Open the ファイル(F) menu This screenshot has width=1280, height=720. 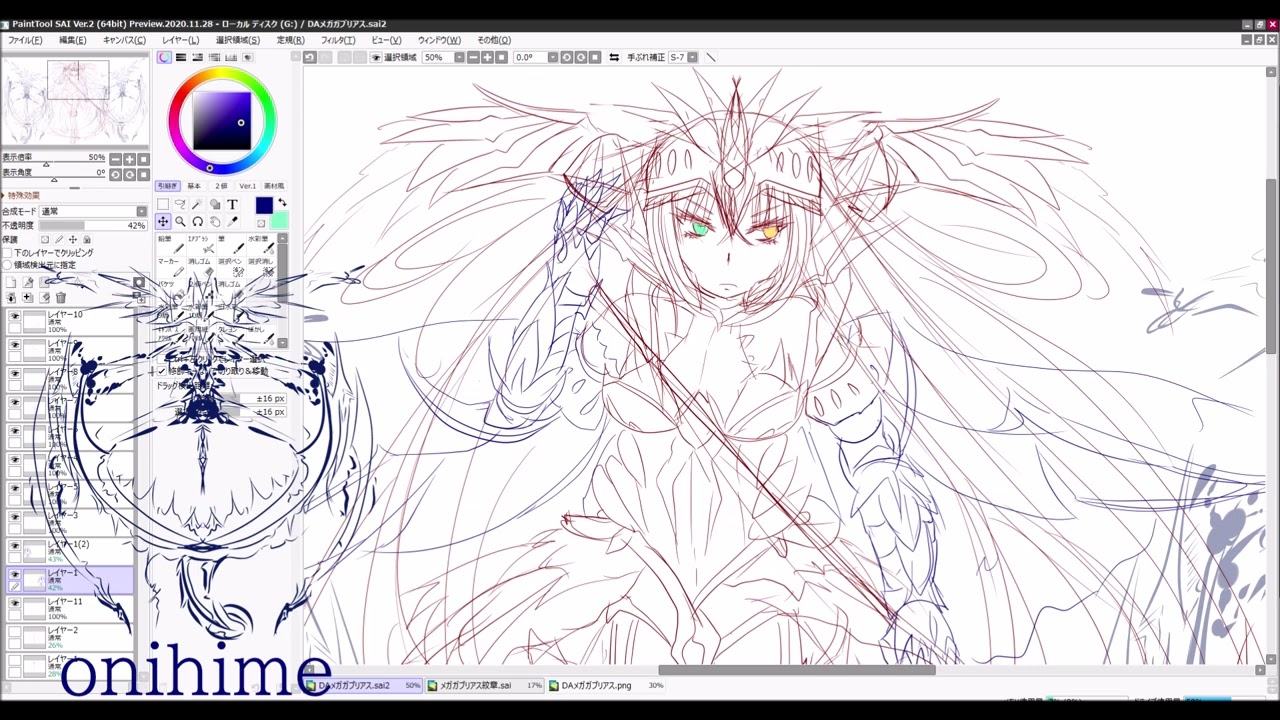(25, 40)
